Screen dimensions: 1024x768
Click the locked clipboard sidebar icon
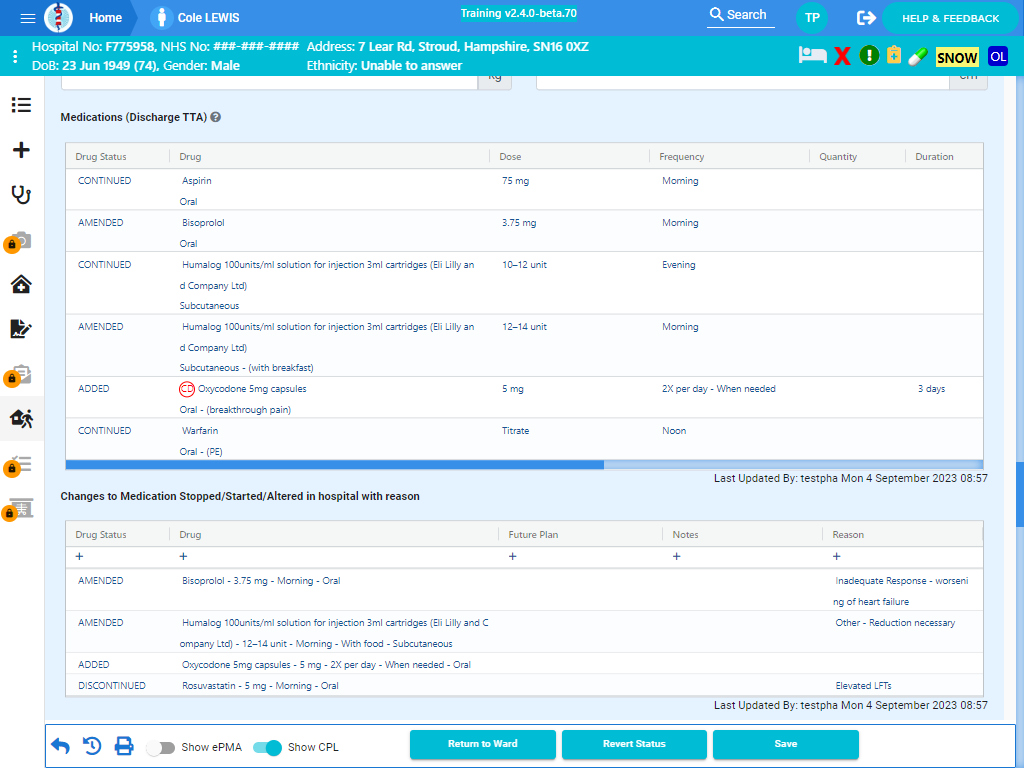click(18, 375)
